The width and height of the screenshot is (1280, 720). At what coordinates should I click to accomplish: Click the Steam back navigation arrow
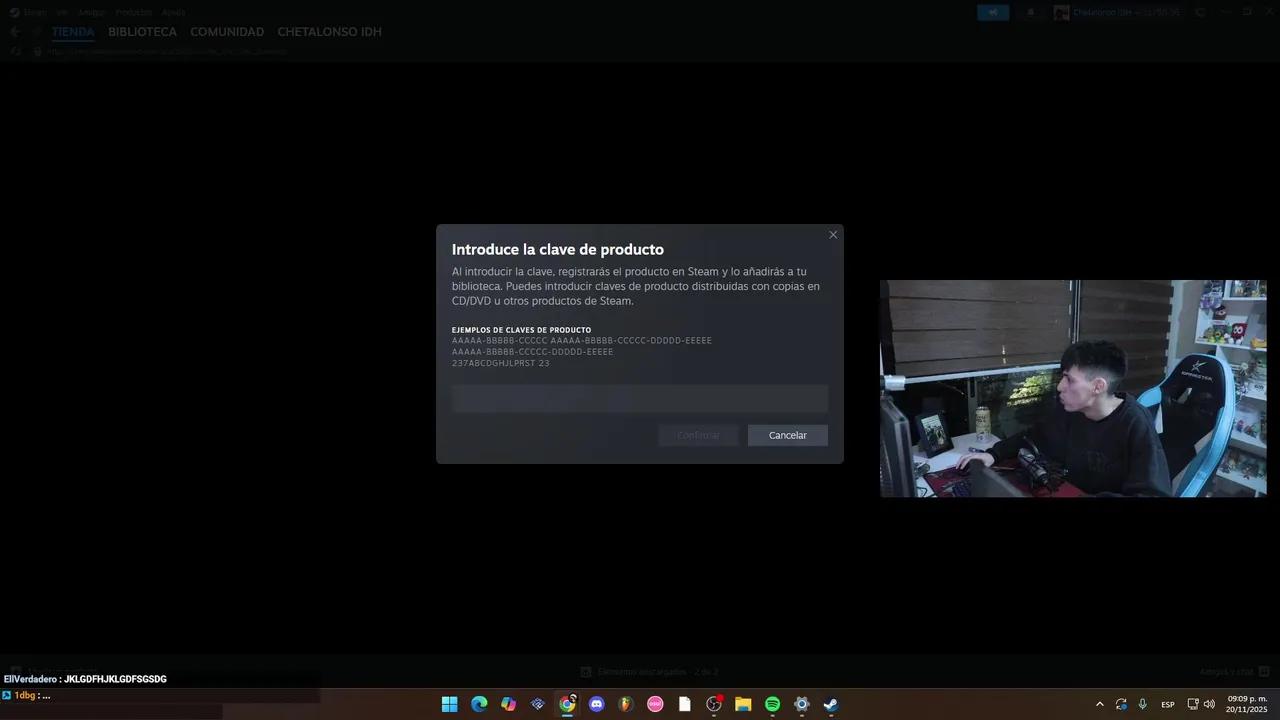pyautogui.click(x=15, y=32)
